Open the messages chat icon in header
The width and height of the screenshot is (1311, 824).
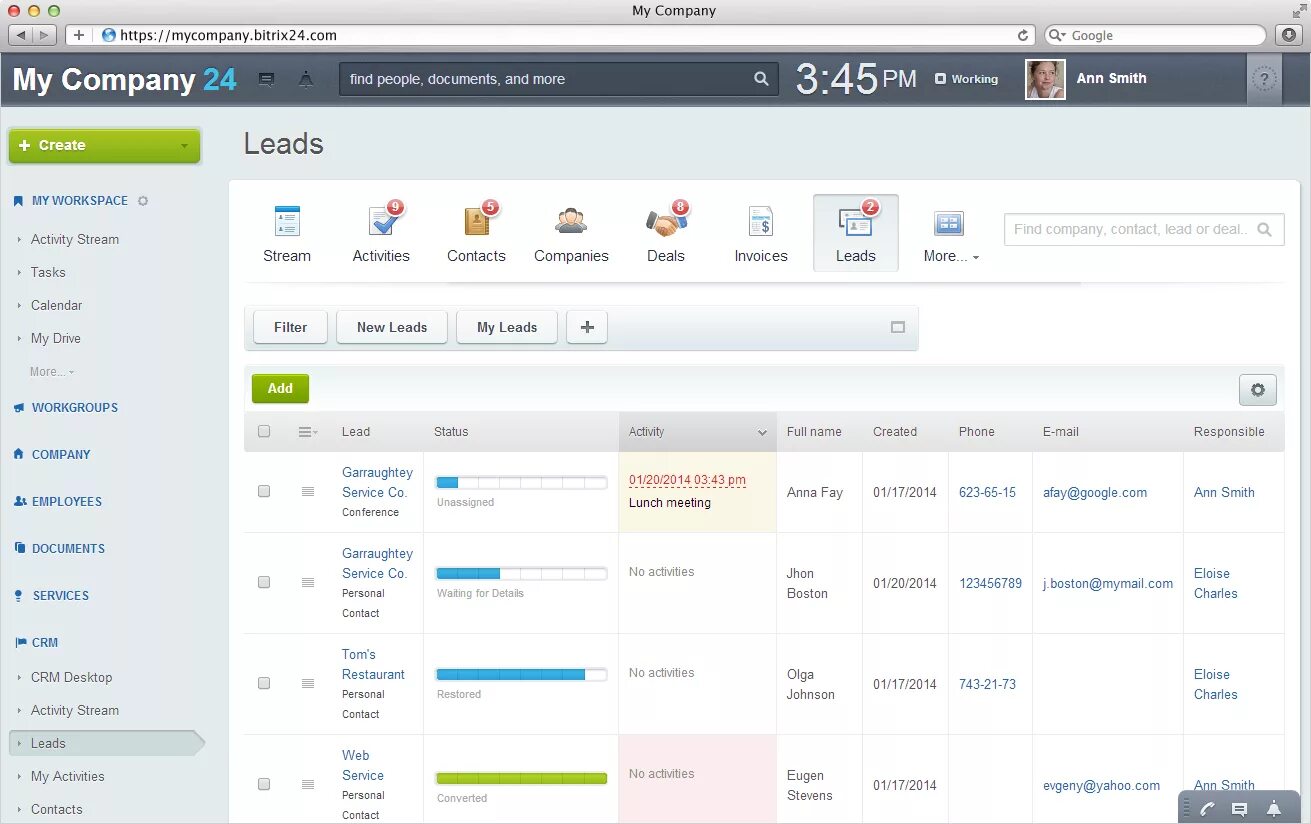pos(266,79)
